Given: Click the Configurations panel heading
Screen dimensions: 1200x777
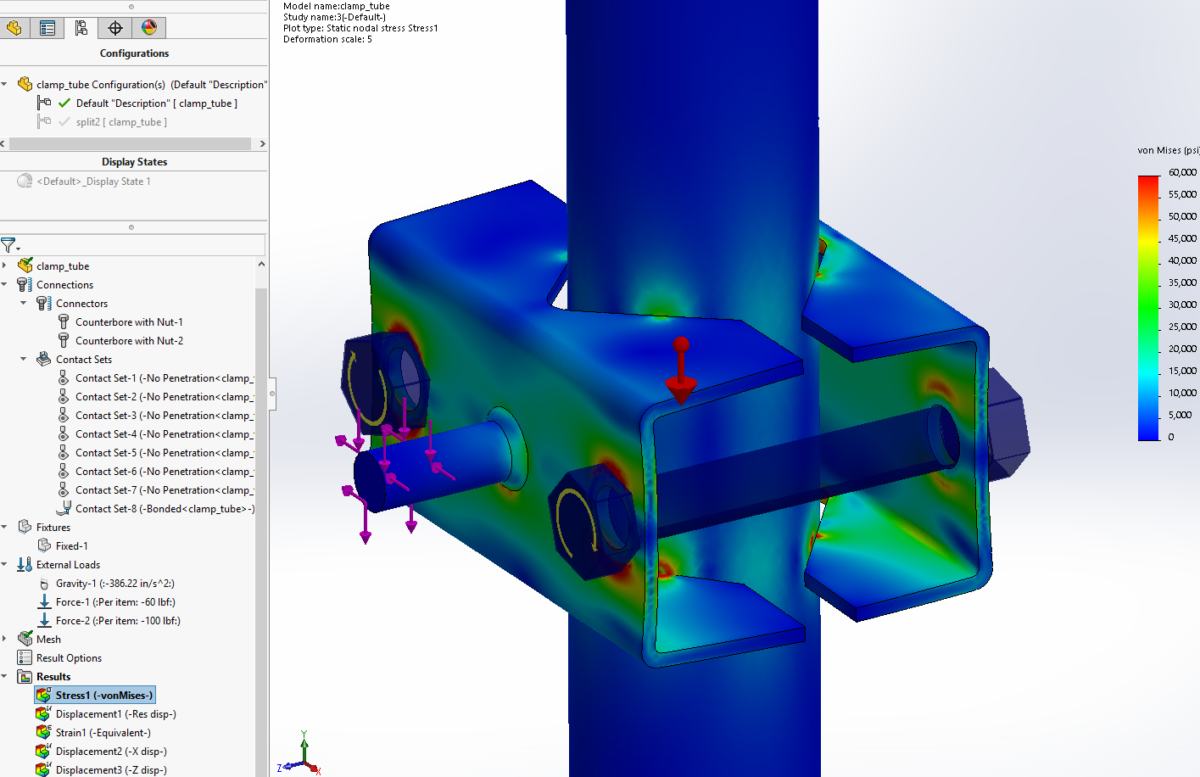Looking at the screenshot, I should coord(134,53).
